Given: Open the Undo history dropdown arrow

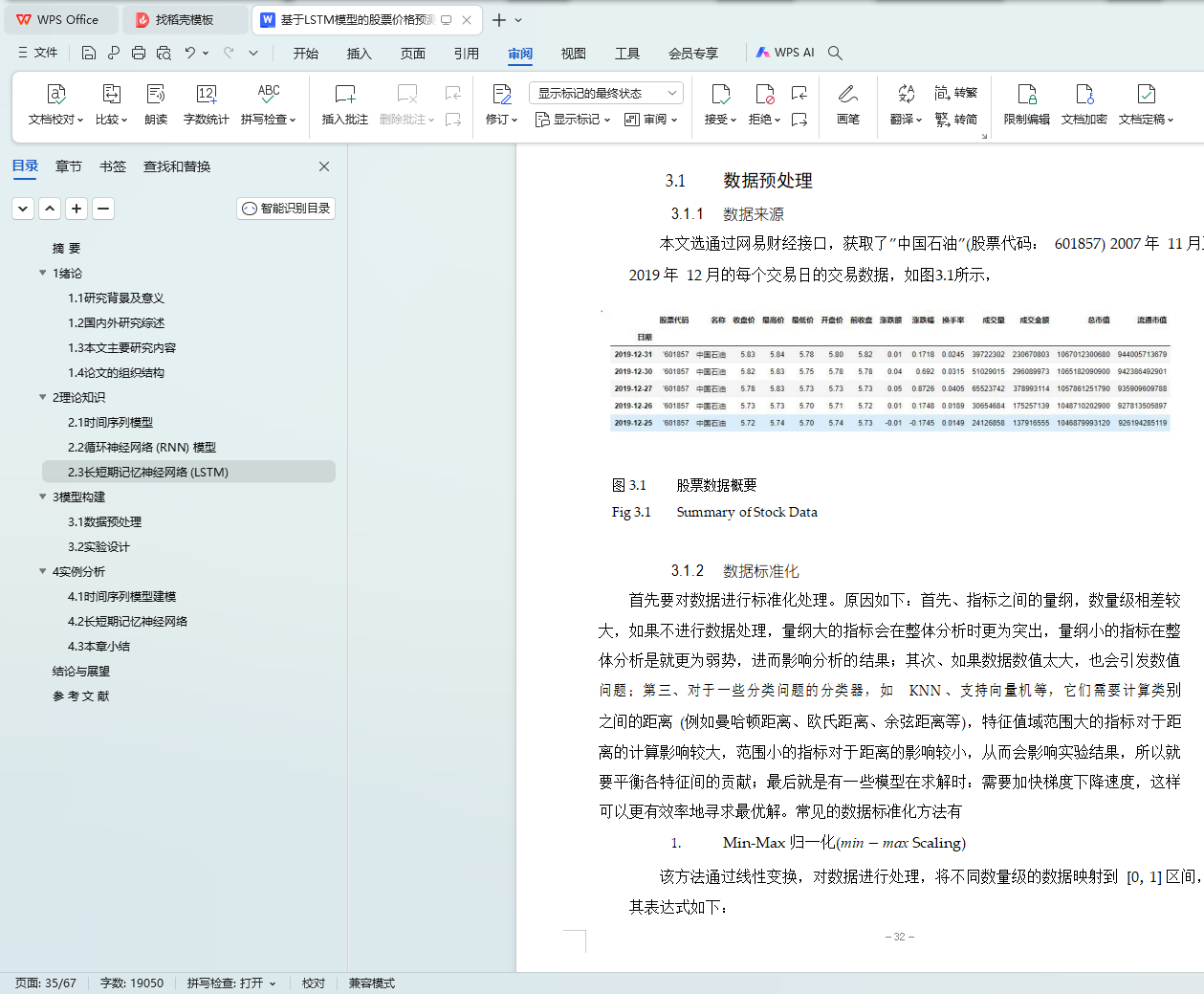Looking at the screenshot, I should 206,53.
